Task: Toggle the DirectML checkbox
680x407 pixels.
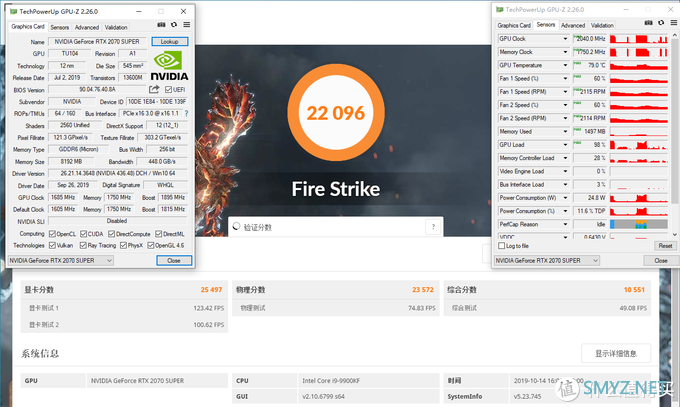Action: (159, 234)
